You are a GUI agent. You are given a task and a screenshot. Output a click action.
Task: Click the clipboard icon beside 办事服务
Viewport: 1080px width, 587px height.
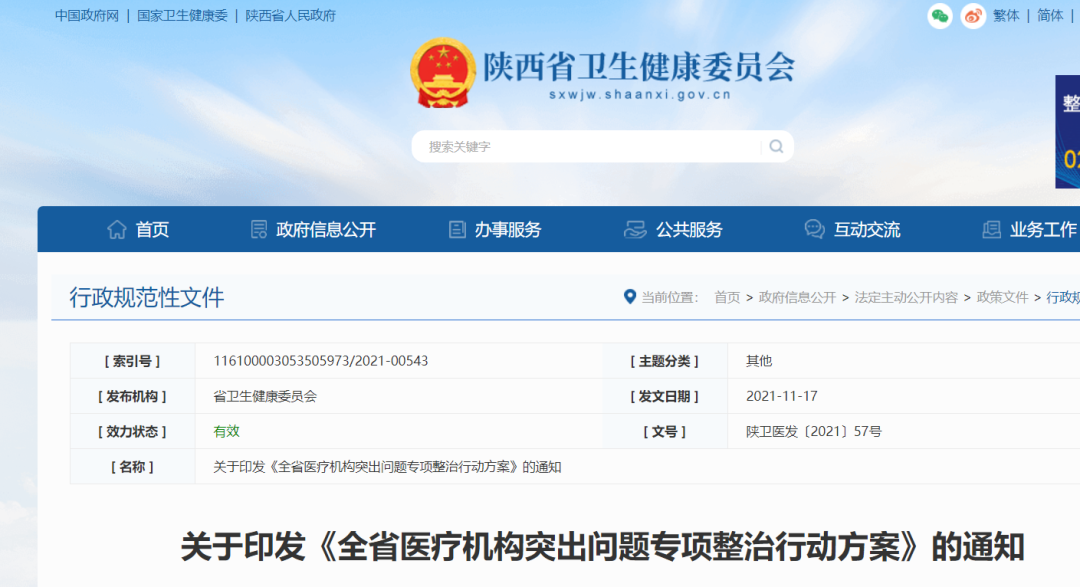click(x=457, y=230)
